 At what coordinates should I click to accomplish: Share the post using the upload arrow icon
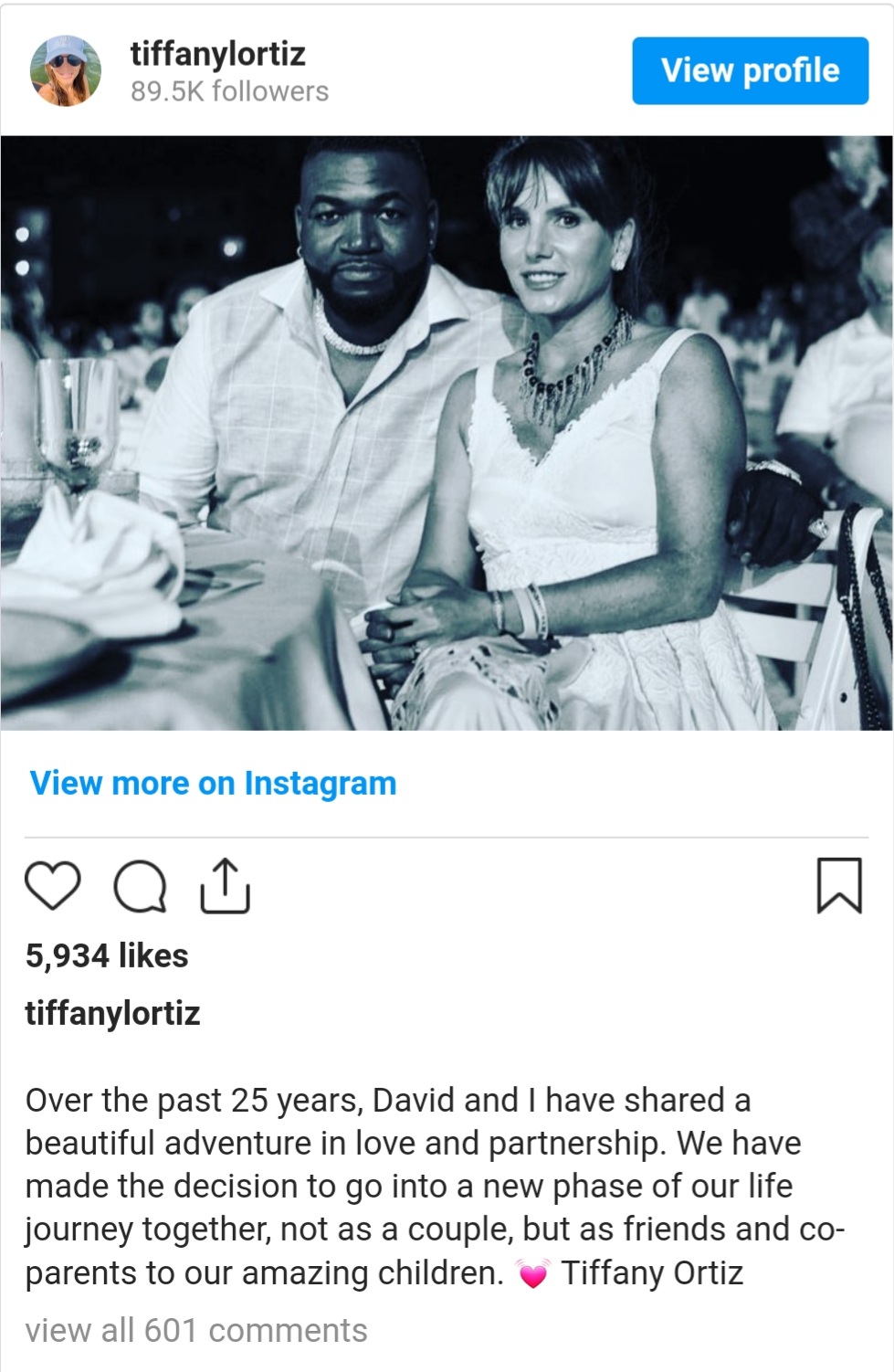pyautogui.click(x=225, y=885)
